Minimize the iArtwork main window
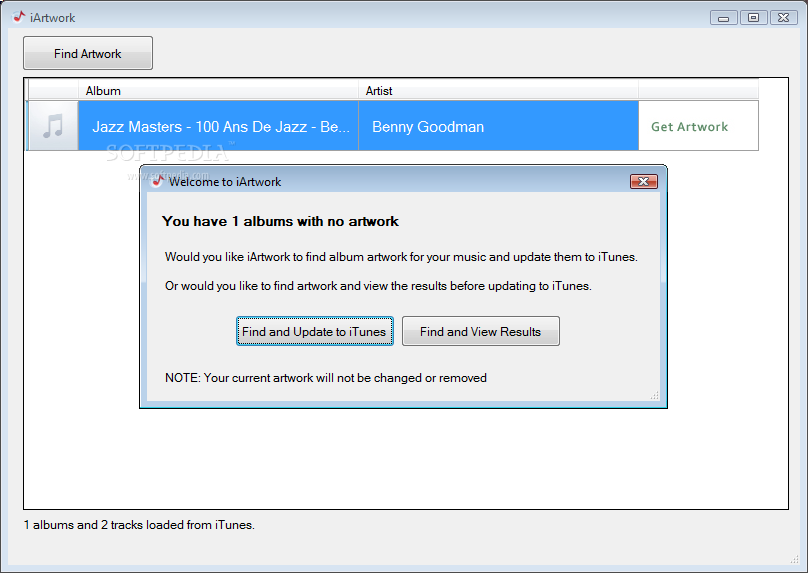This screenshot has width=808, height=573. tap(723, 18)
